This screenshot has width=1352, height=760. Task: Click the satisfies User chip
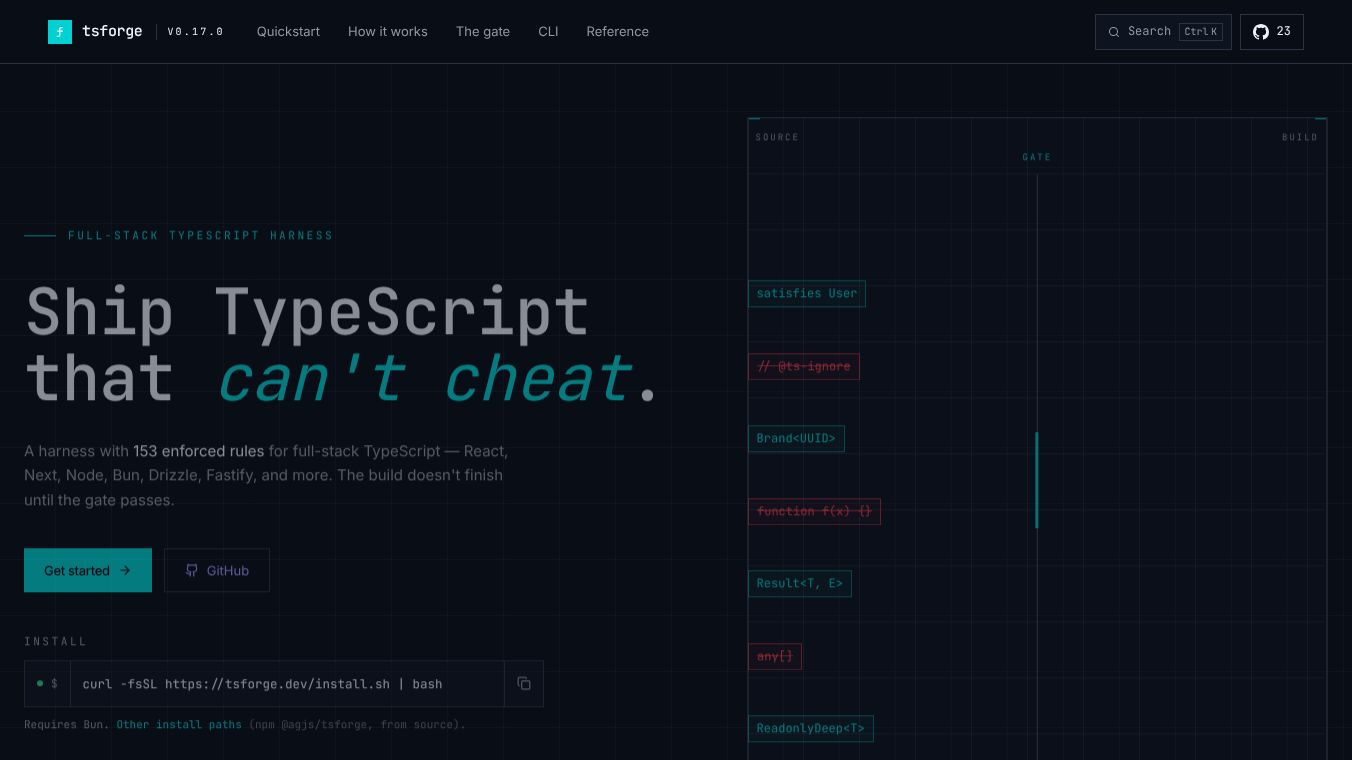pos(807,294)
